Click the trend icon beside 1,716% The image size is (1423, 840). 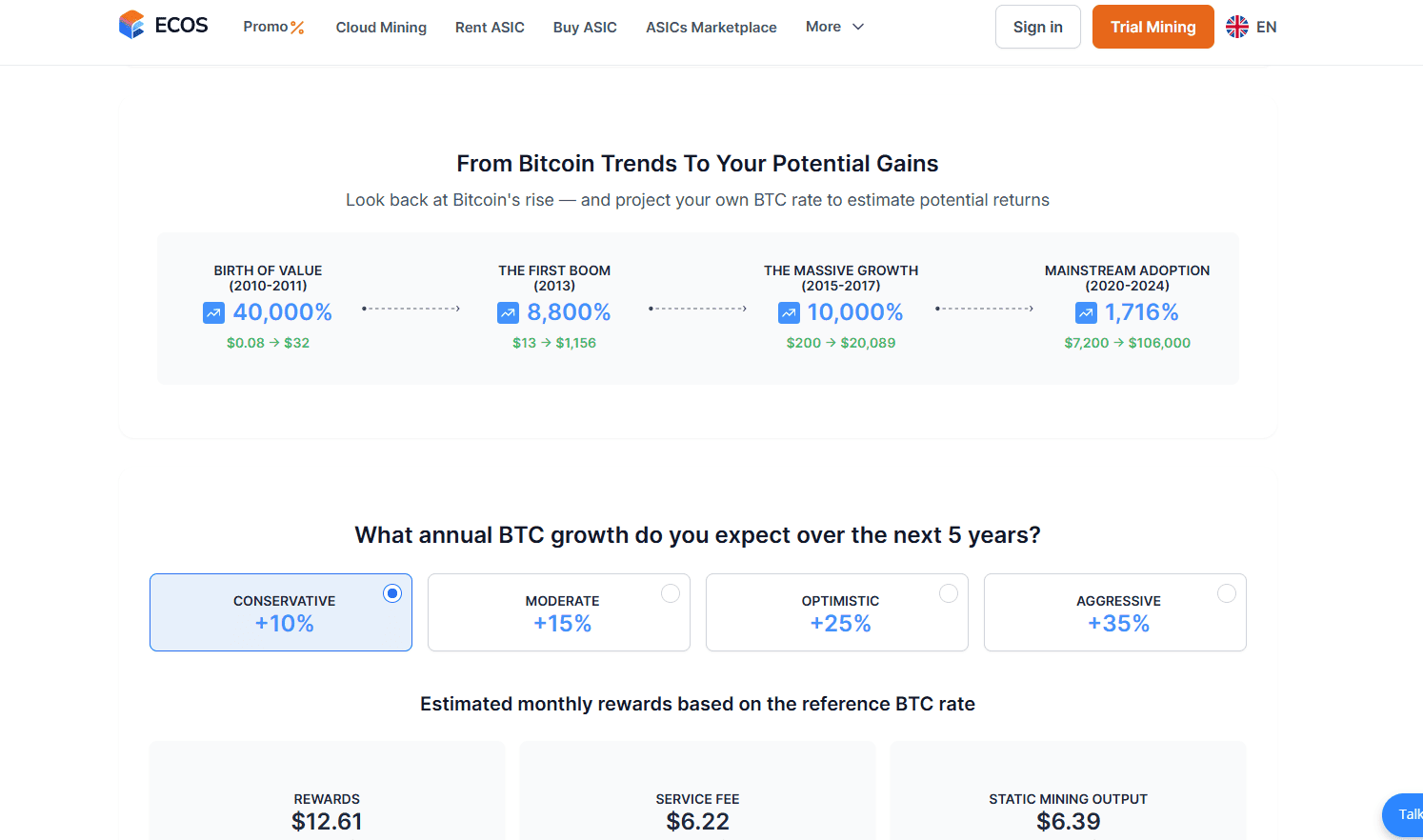(x=1086, y=312)
